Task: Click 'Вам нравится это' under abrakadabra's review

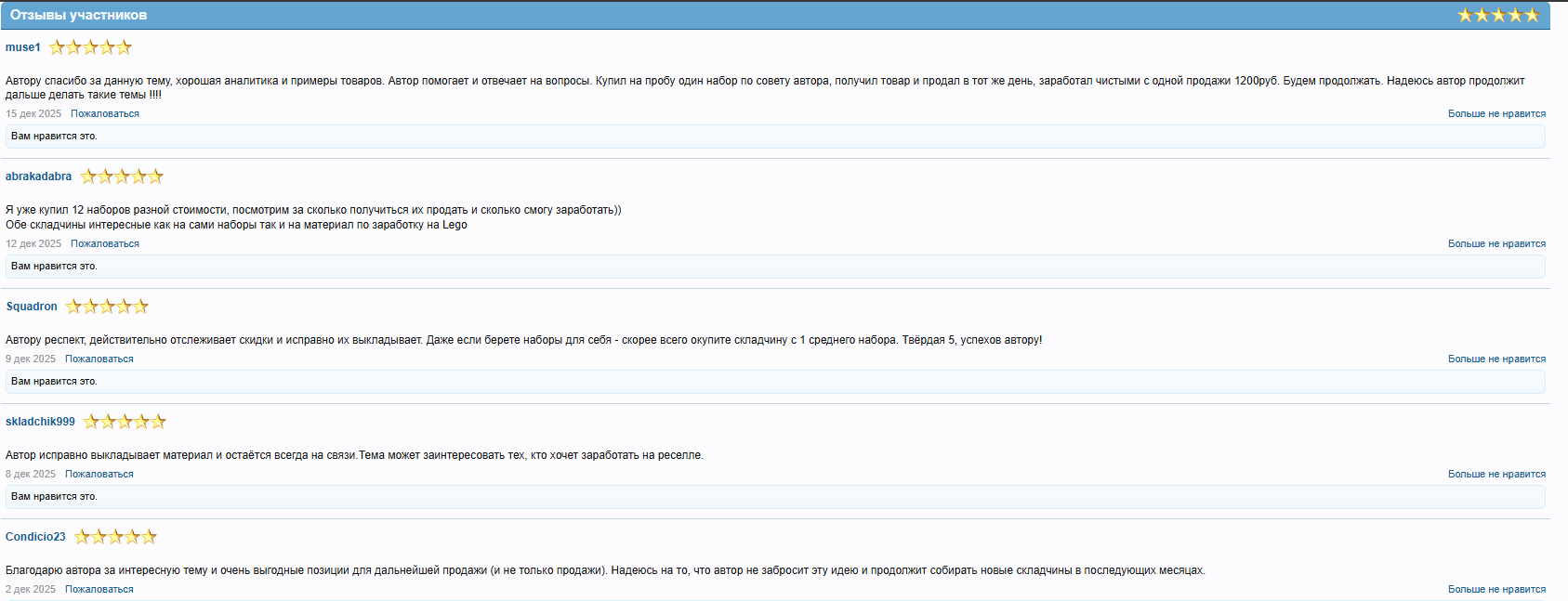Action: [54, 266]
